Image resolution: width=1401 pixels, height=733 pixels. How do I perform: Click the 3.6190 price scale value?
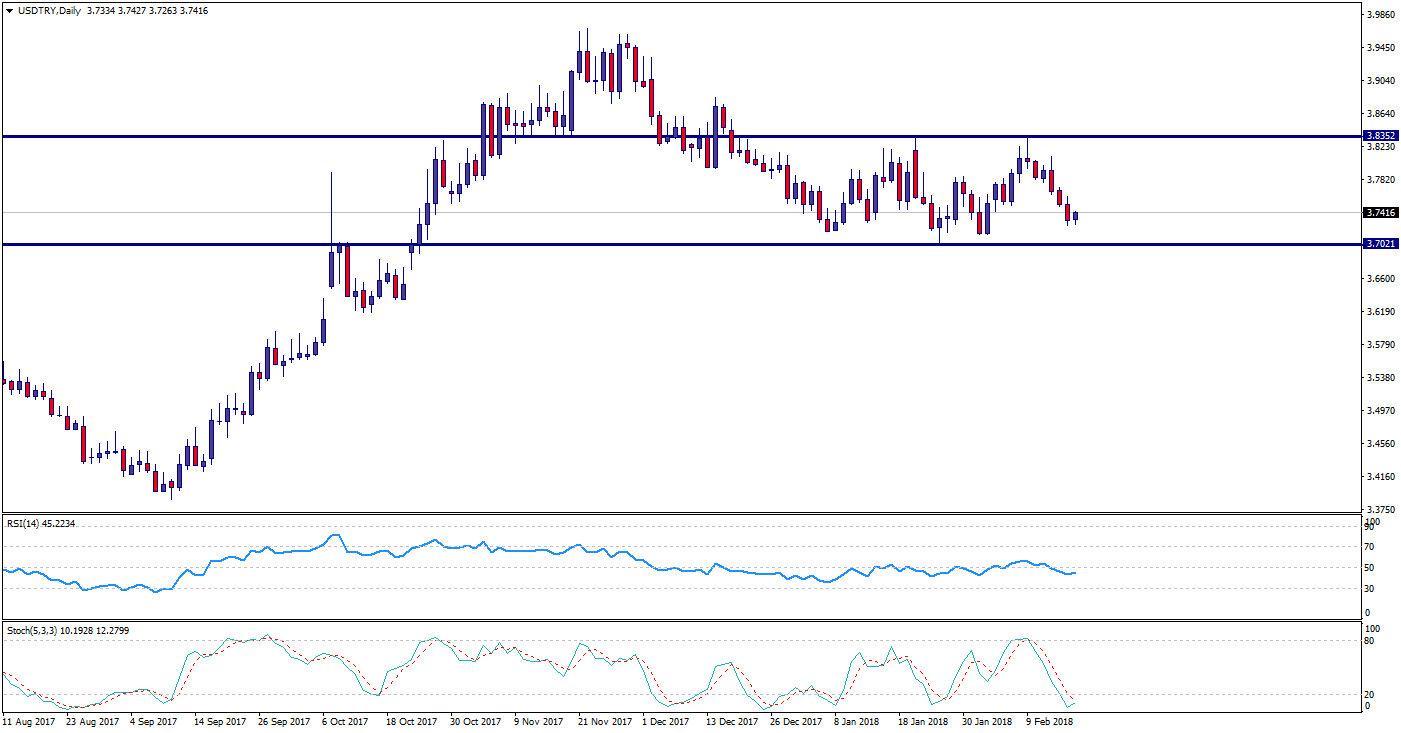point(1381,312)
